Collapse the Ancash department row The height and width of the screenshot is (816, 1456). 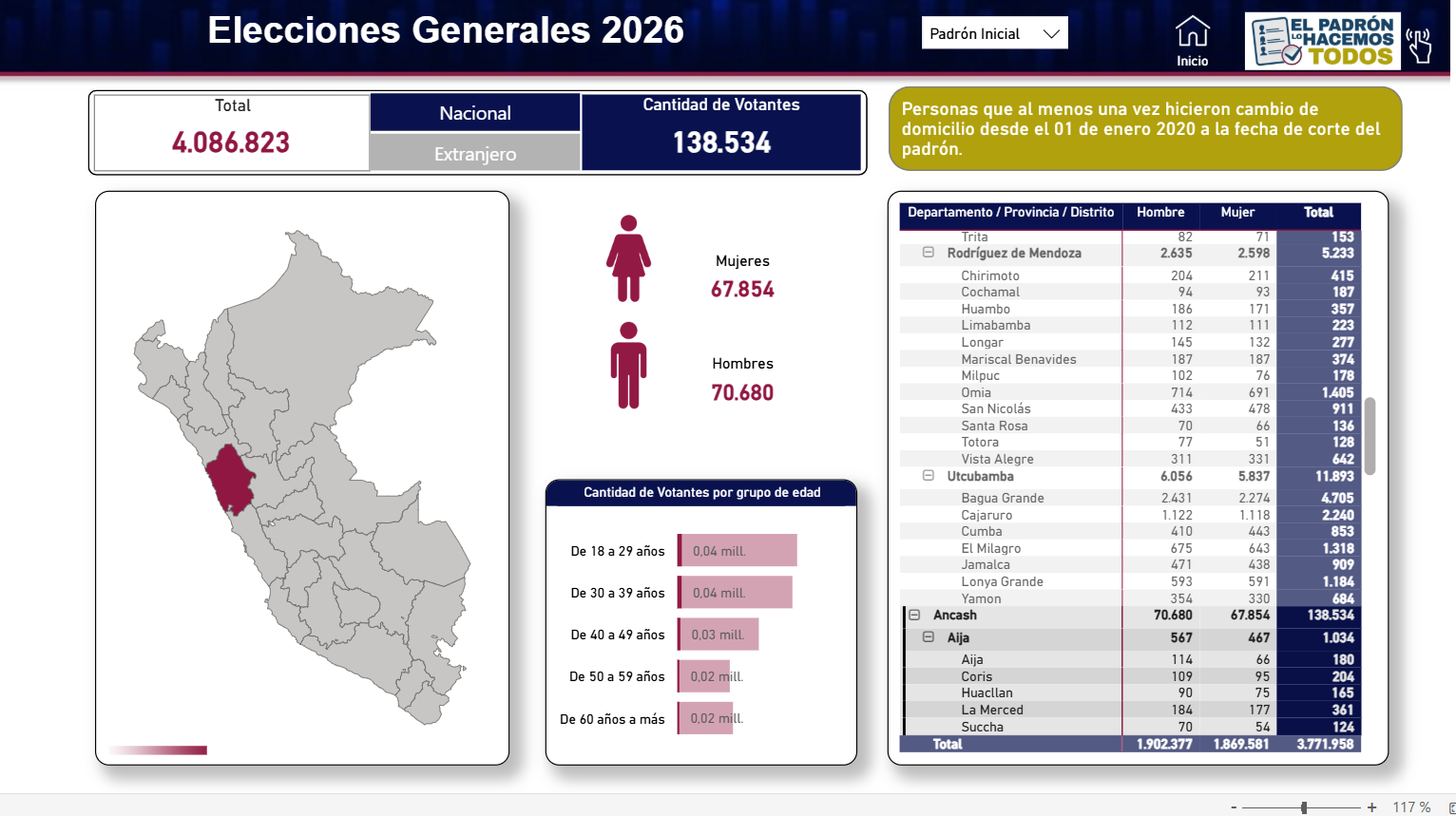(914, 615)
